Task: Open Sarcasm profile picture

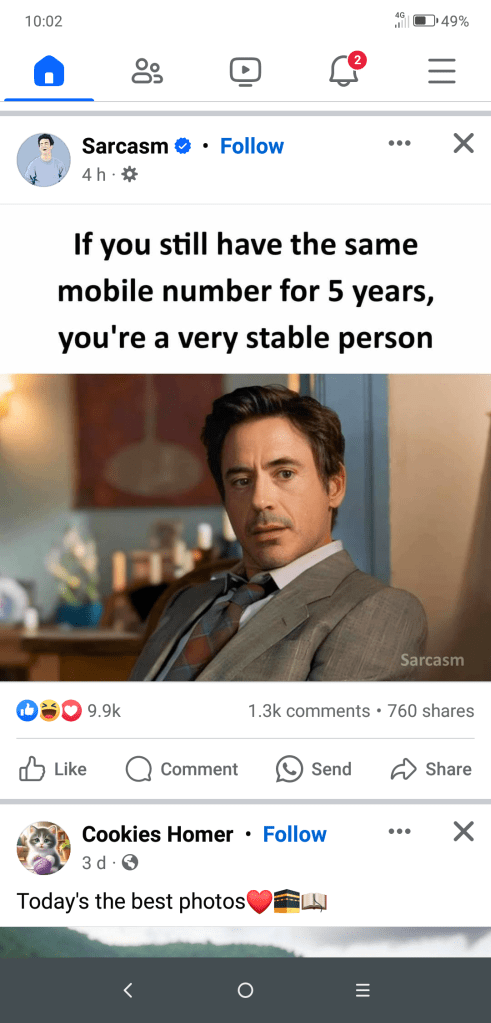Action: (44, 160)
